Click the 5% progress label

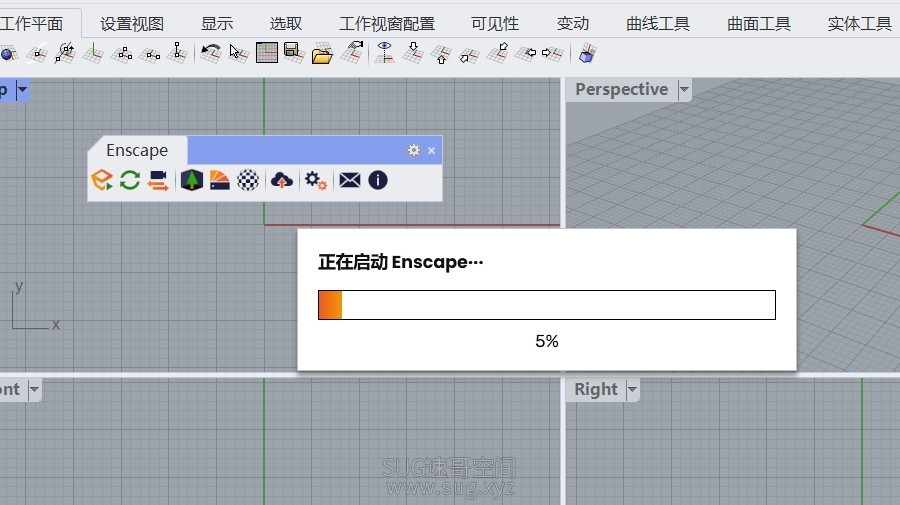547,341
